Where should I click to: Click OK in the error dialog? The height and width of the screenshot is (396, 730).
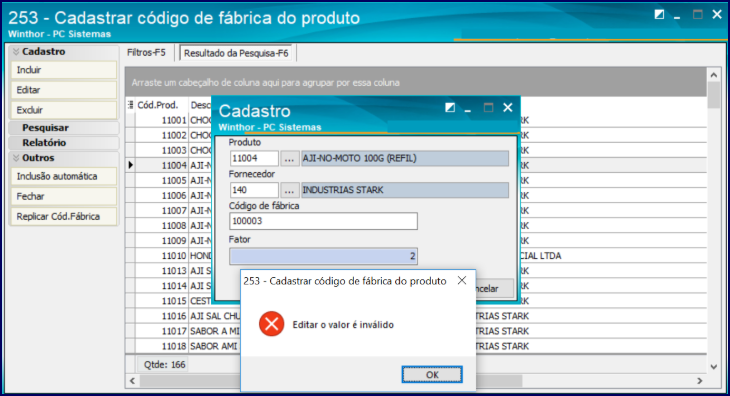tap(432, 375)
